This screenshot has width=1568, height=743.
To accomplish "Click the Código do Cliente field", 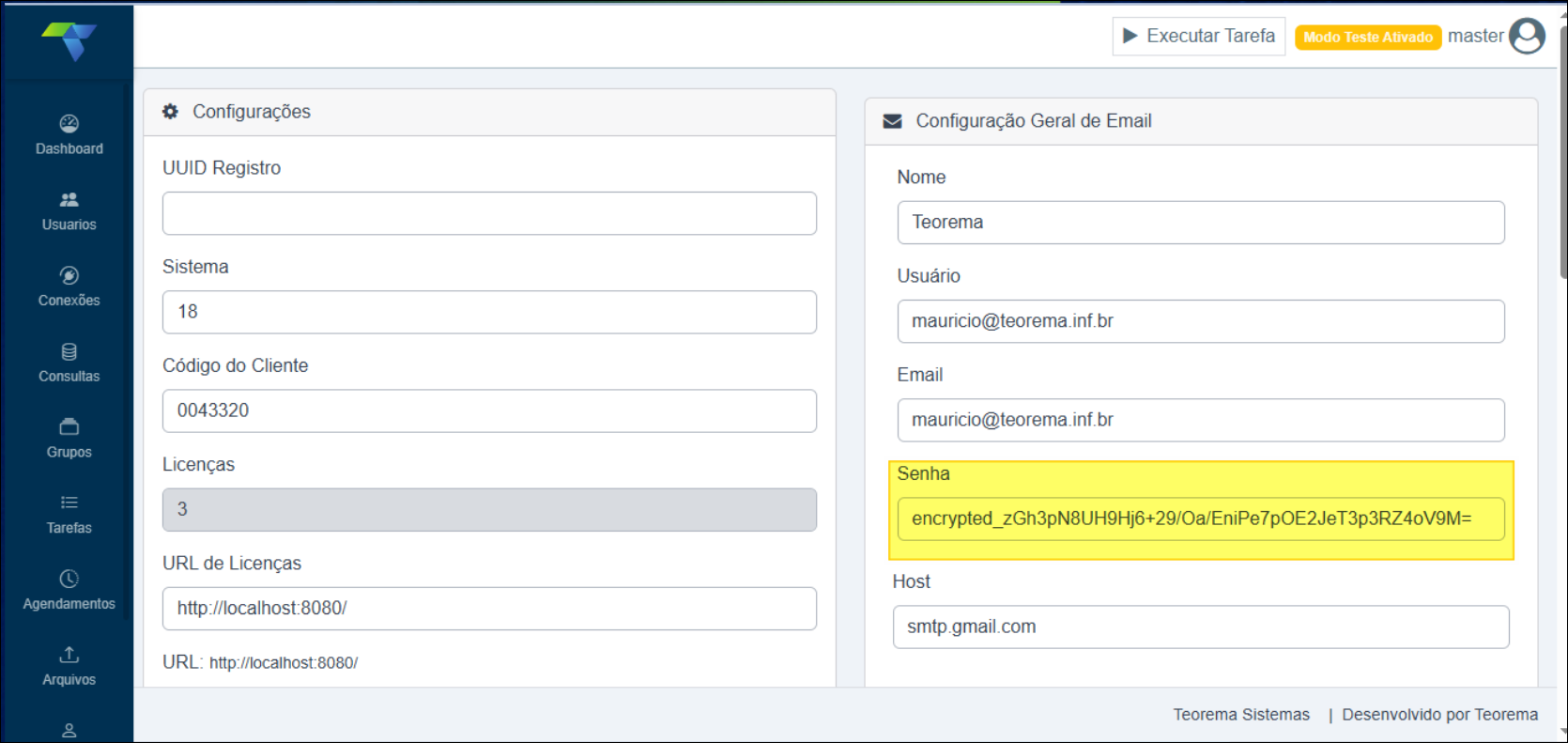I will click(x=488, y=410).
